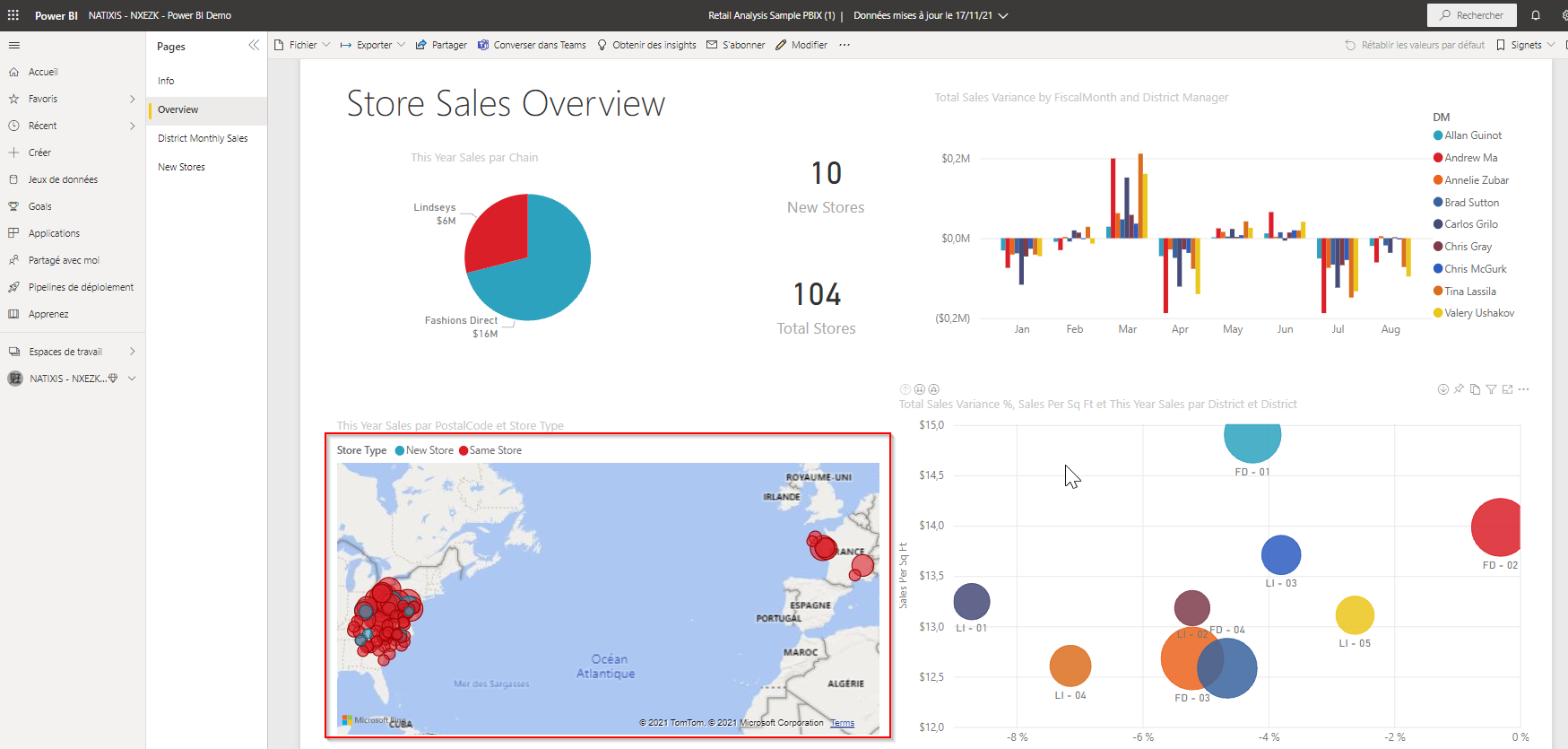The width and height of the screenshot is (1568, 749).
Task: Expand all down one level on scatter chart
Action: pyautogui.click(x=934, y=389)
